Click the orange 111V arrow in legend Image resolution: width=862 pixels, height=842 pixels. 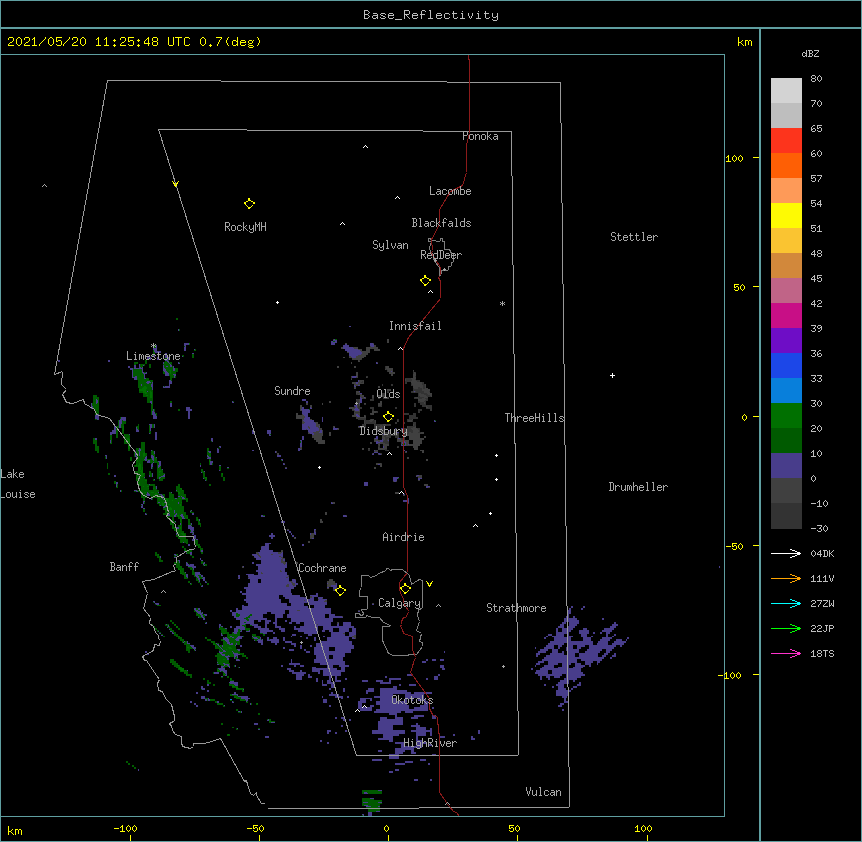coord(786,578)
